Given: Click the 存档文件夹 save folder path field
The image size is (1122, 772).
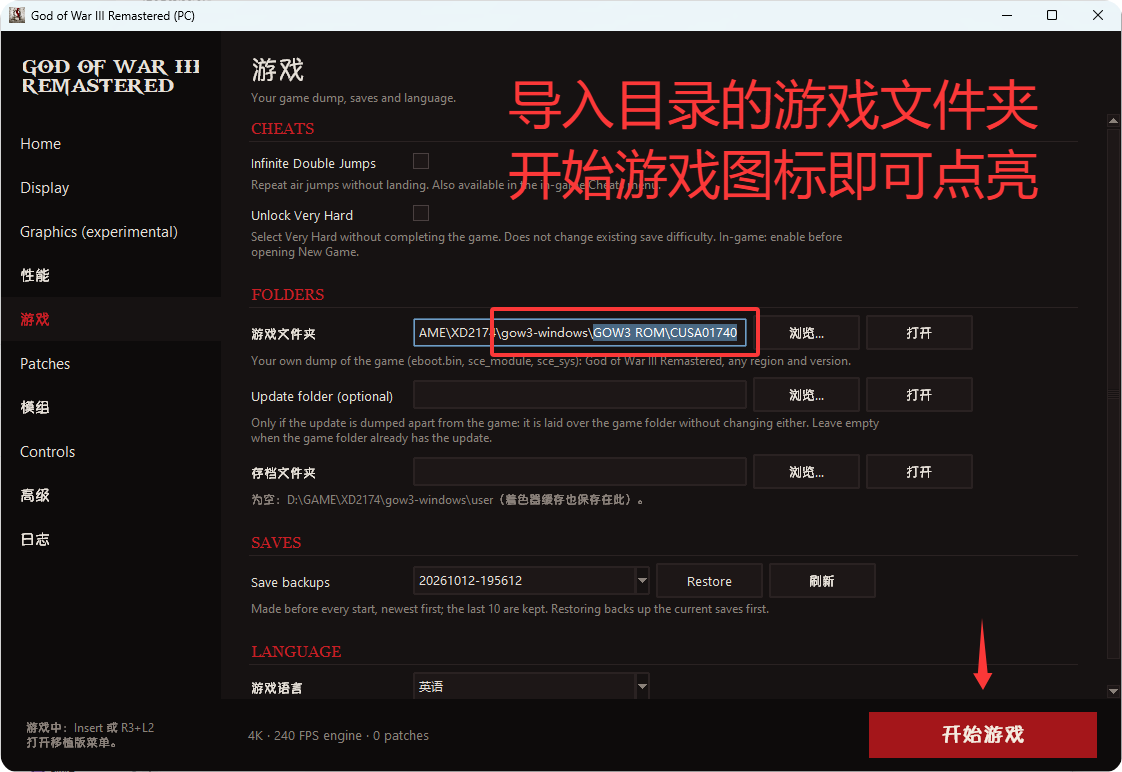Looking at the screenshot, I should 580,471.
